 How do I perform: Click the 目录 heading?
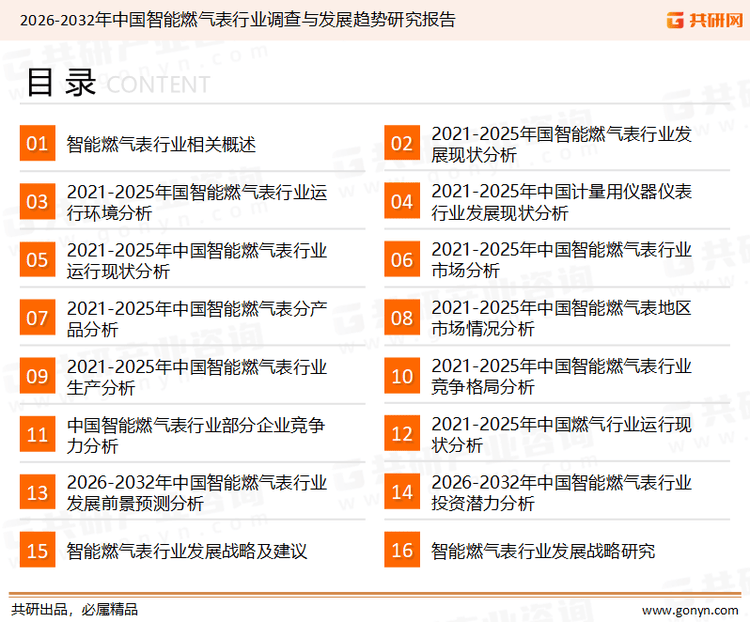[61, 83]
